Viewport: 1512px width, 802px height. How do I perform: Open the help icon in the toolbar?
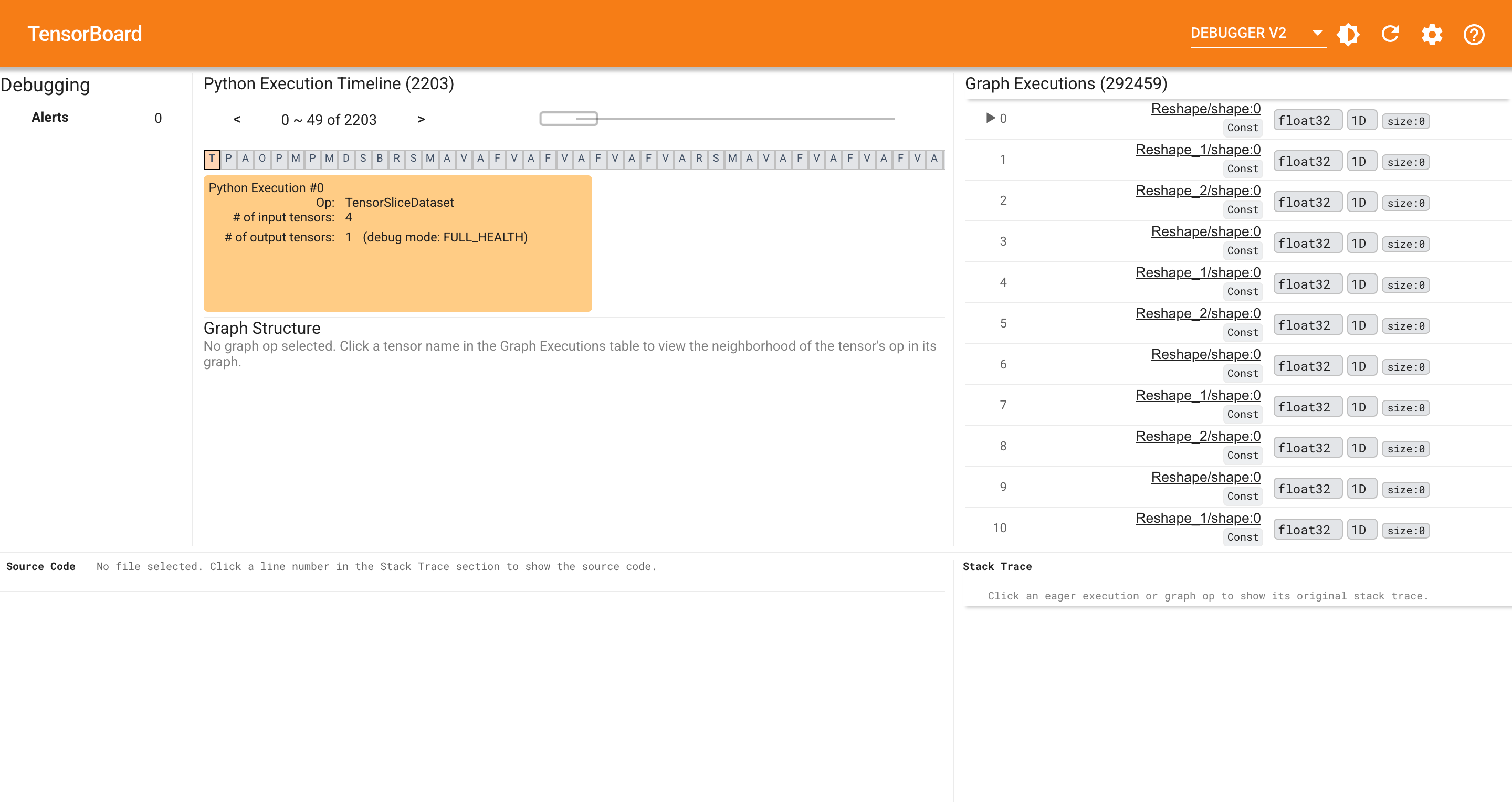1473,34
